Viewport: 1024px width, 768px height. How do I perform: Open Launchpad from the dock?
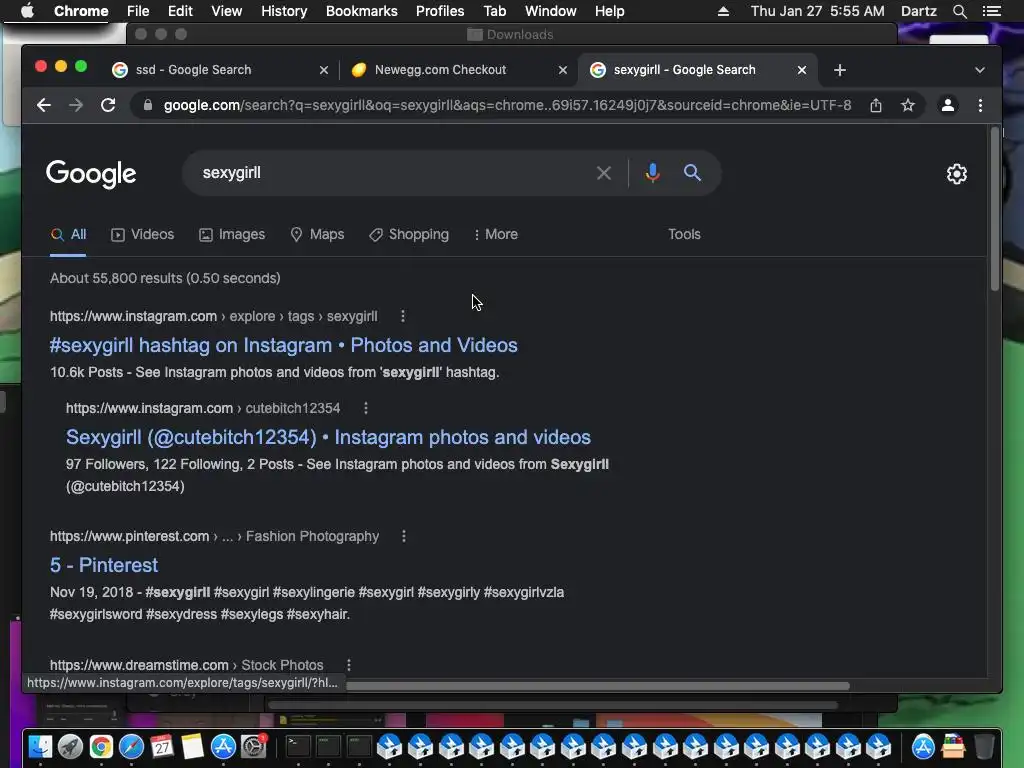71,746
